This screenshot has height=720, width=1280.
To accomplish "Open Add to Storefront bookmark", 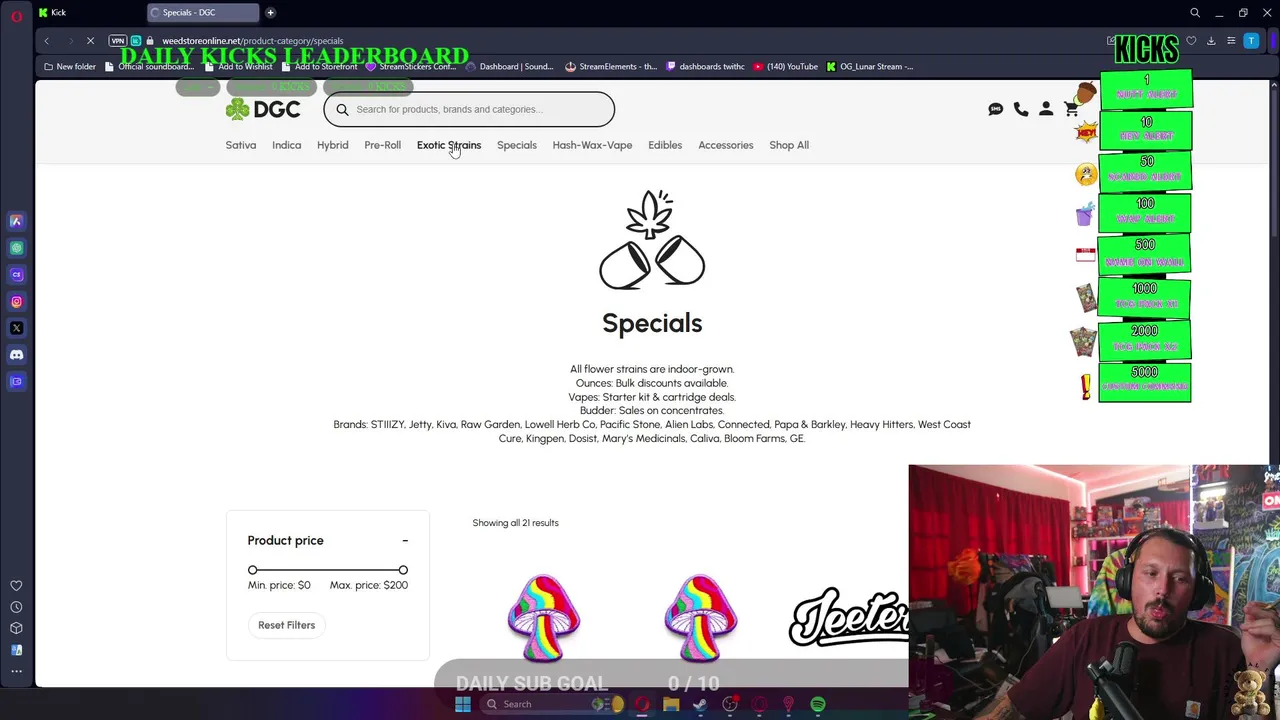I will tap(319, 66).
